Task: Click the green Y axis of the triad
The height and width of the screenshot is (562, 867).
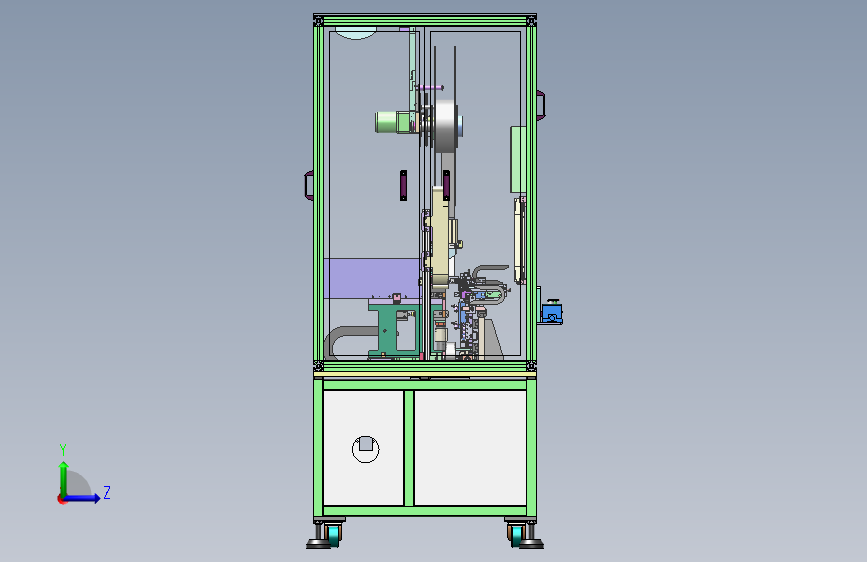Action: pos(64,479)
